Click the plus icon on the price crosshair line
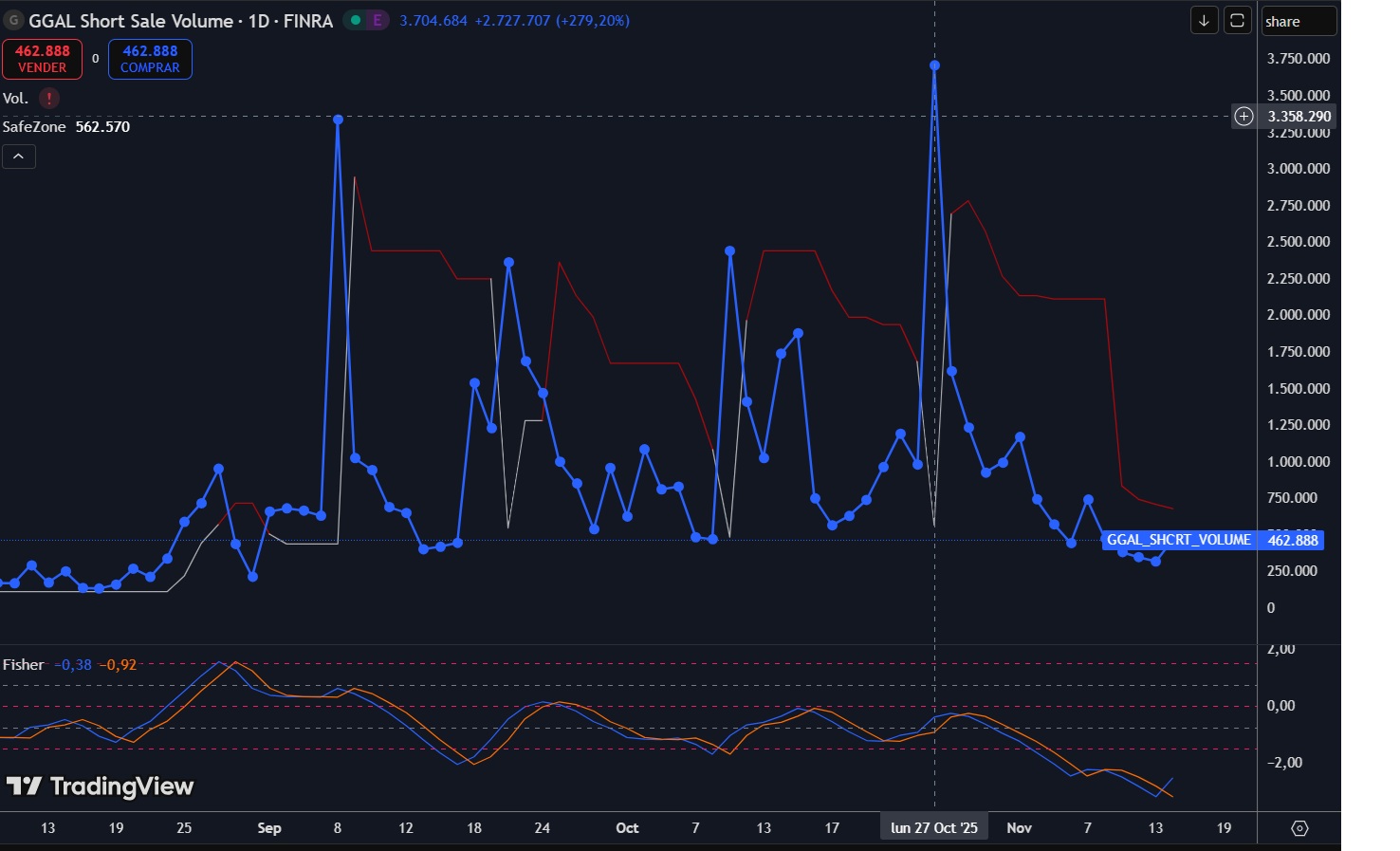Viewport: 1400px width, 851px height. 1243,117
